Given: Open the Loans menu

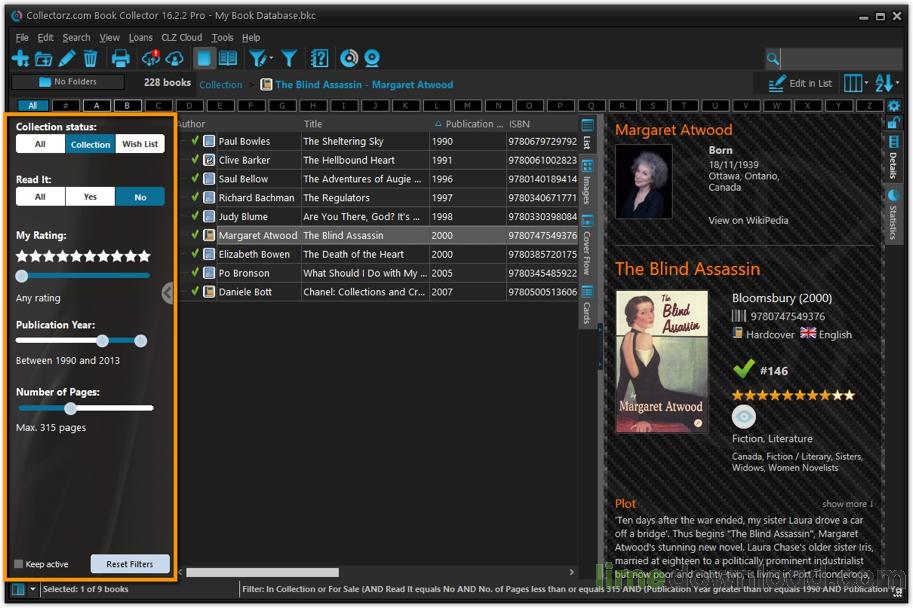Looking at the screenshot, I should point(140,37).
